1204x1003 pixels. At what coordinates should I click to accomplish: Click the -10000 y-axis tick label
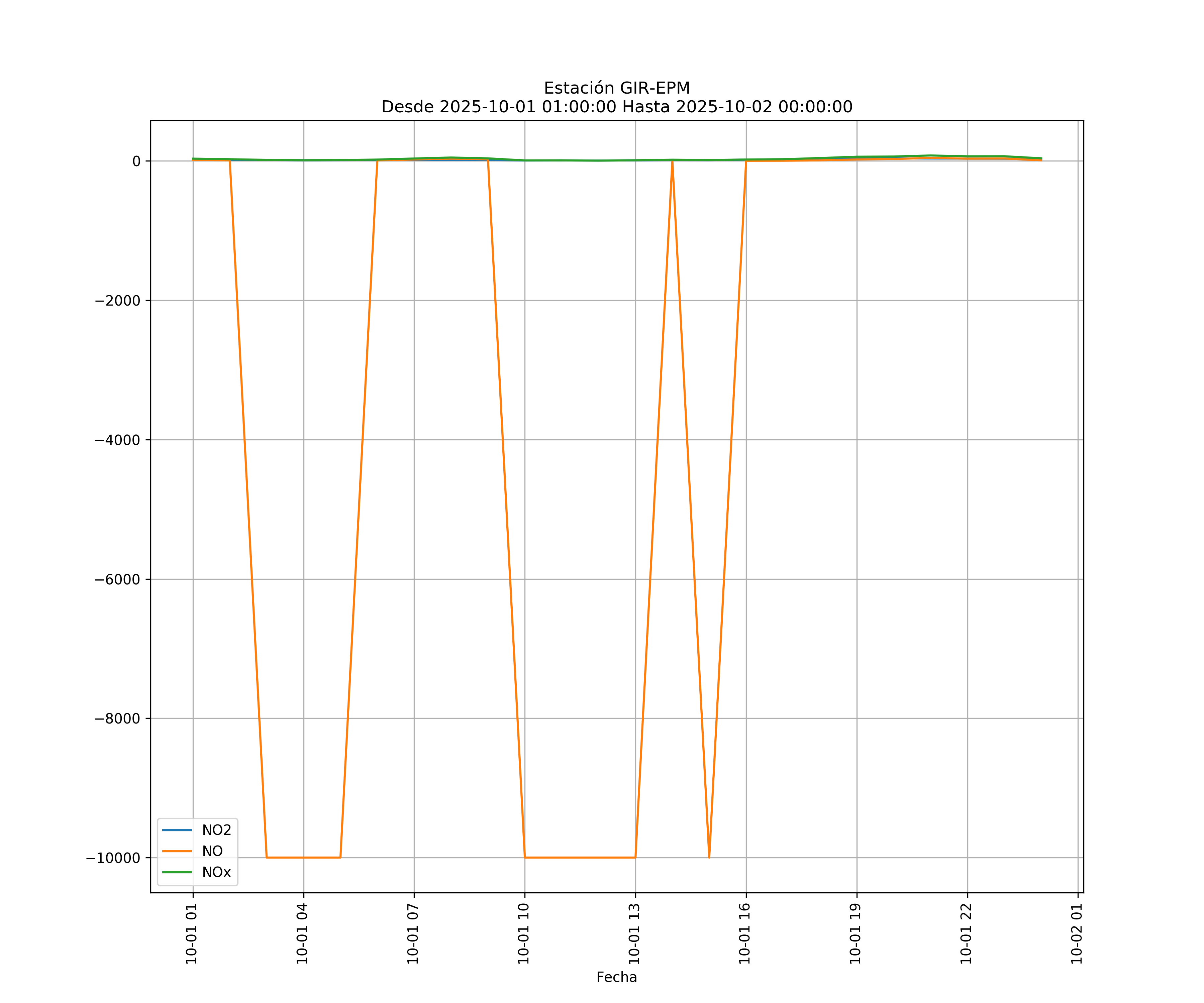pos(113,858)
